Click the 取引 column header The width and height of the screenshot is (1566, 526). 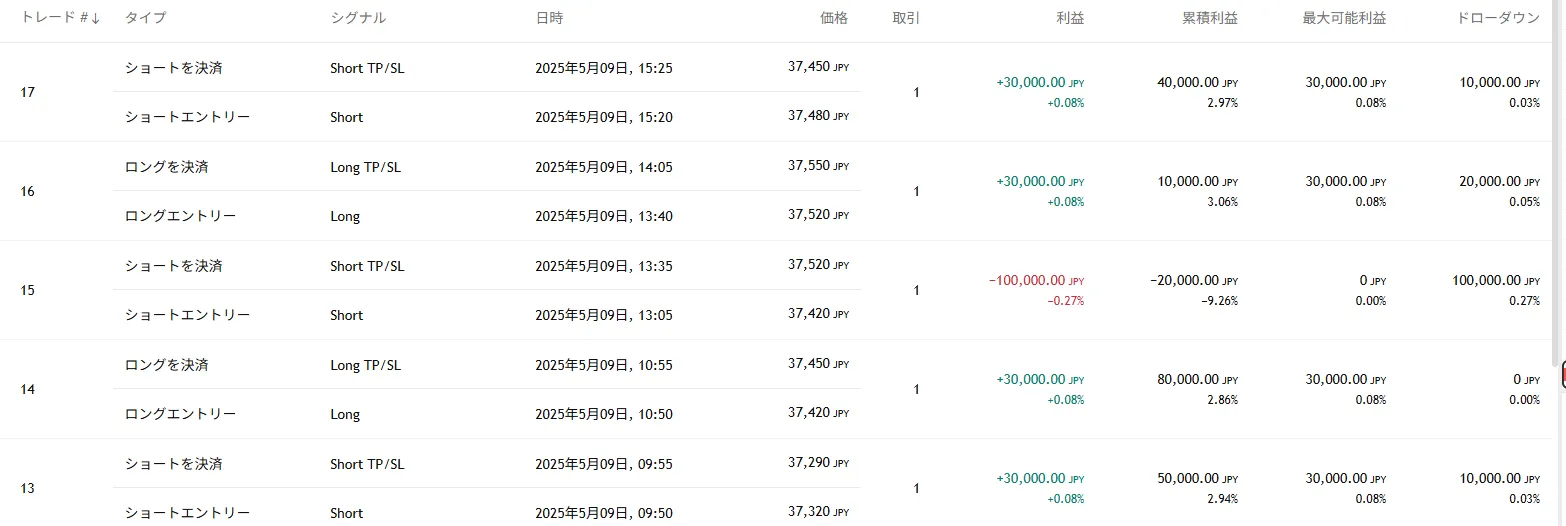pyautogui.click(x=906, y=18)
